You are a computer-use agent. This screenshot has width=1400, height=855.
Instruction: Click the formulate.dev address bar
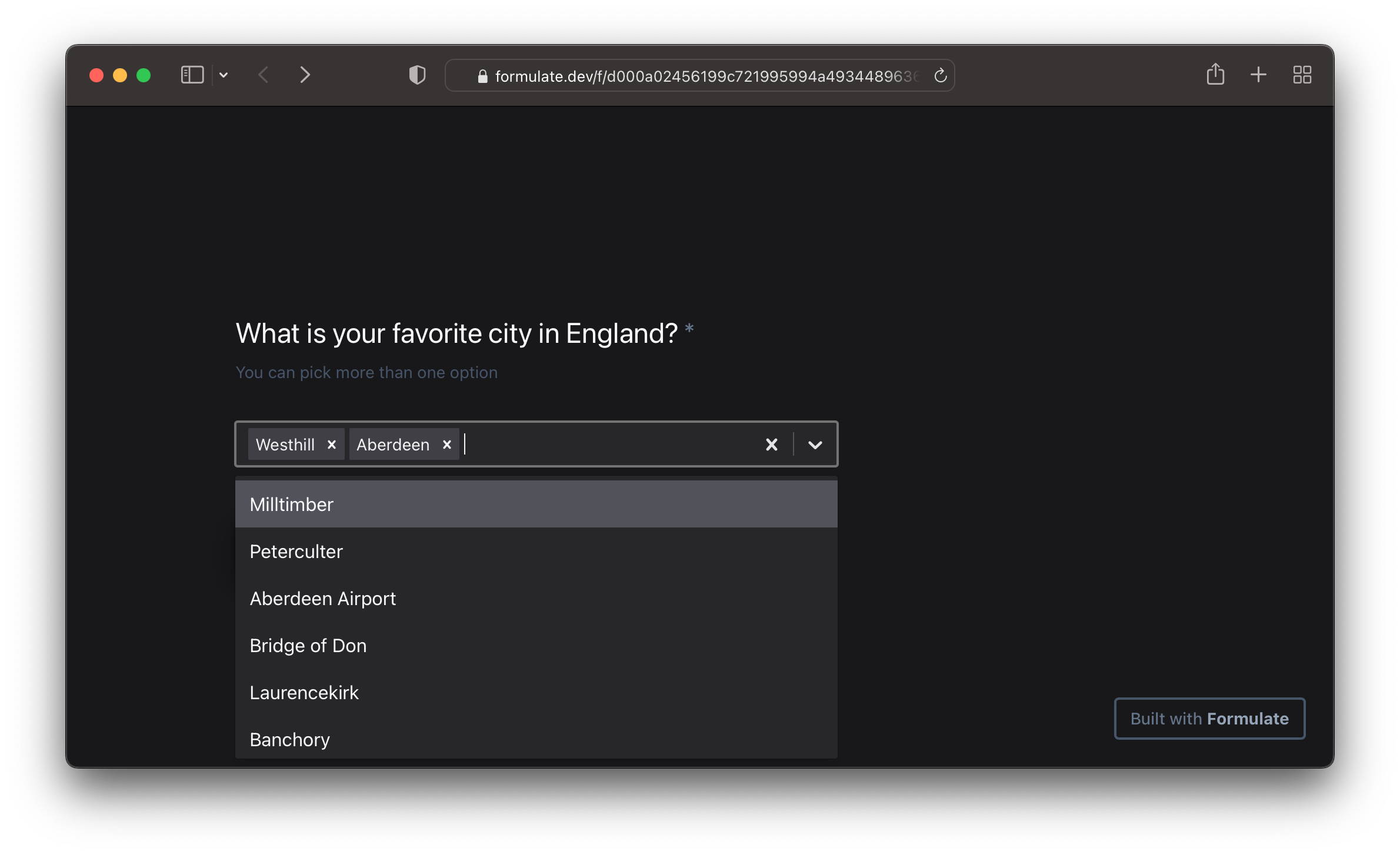point(700,76)
